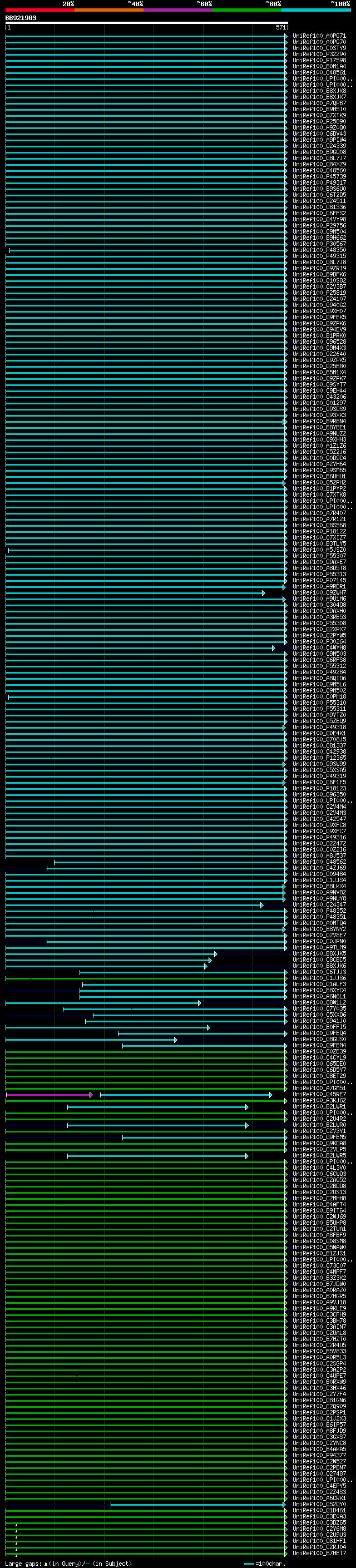
Task: Open hit UniRef100_A7QPB7
Action: [x=319, y=103]
